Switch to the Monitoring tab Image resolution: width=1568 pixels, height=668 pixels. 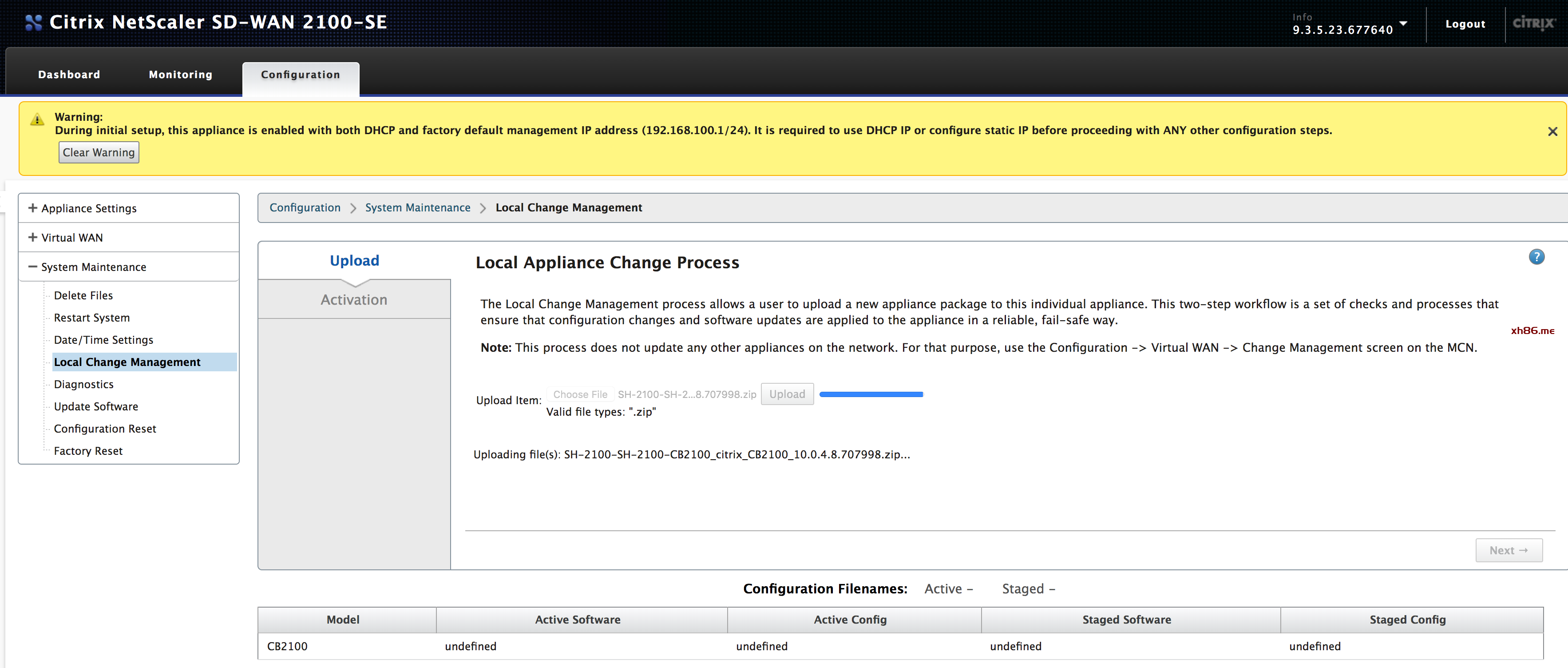(x=181, y=74)
